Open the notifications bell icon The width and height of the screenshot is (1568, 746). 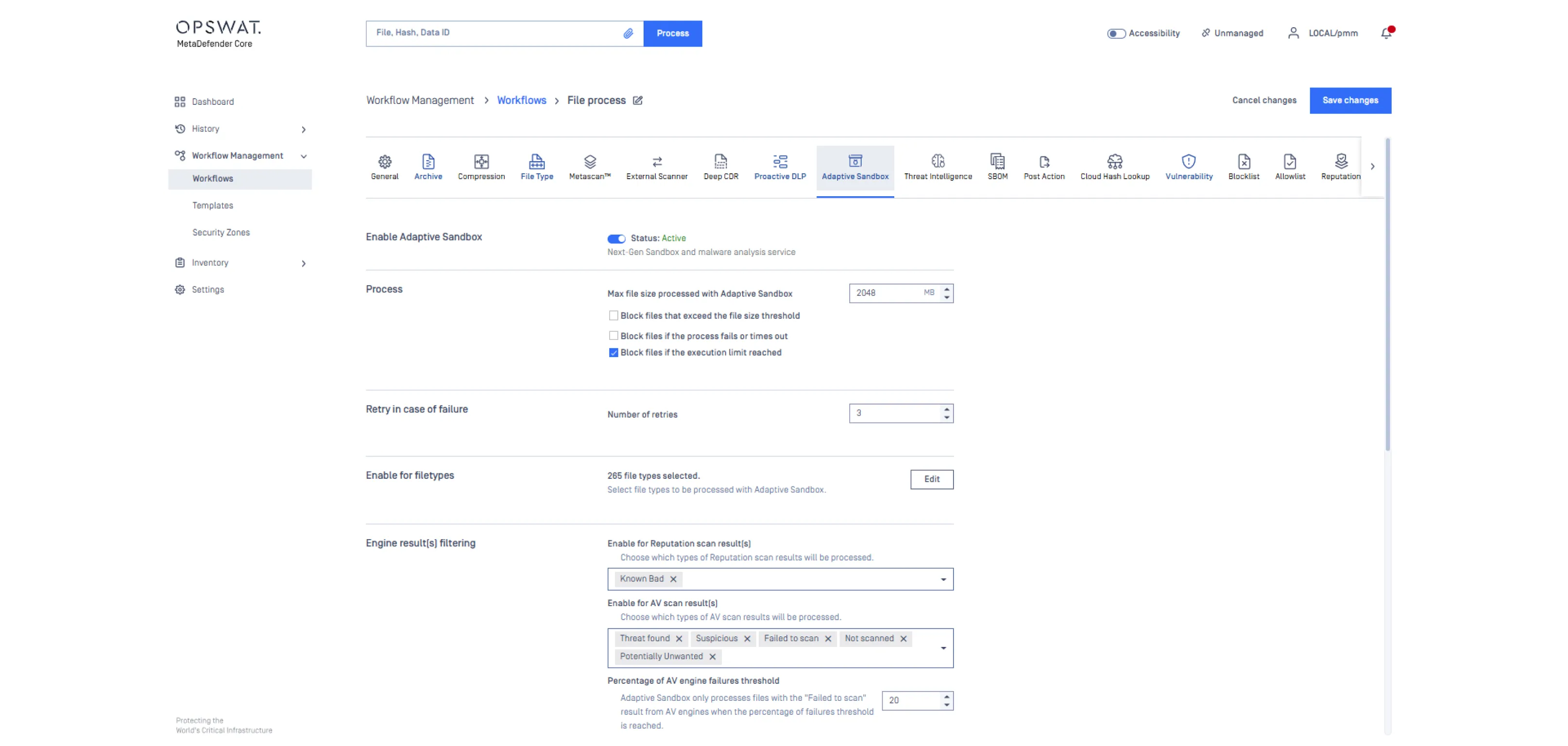[1386, 34]
